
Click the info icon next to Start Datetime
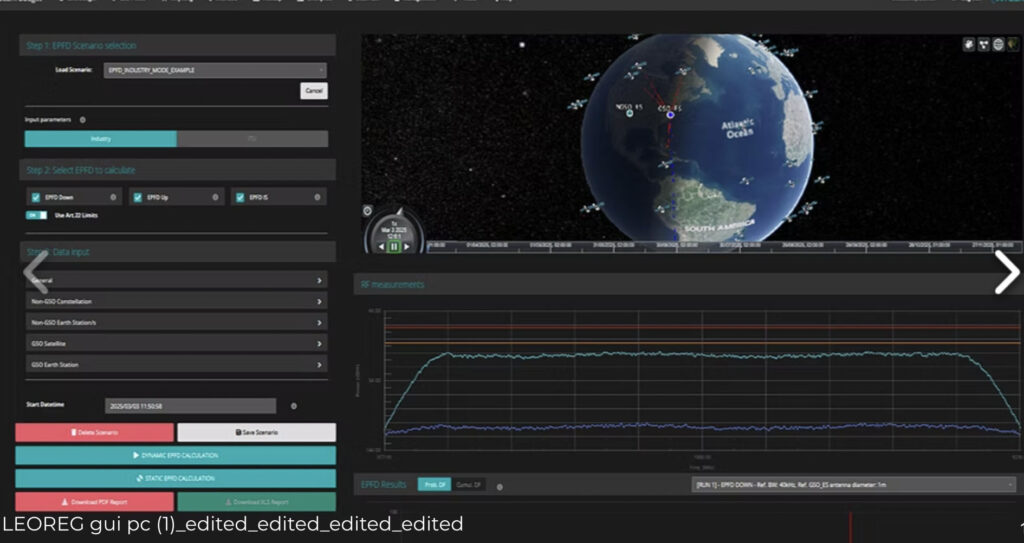[x=293, y=406]
